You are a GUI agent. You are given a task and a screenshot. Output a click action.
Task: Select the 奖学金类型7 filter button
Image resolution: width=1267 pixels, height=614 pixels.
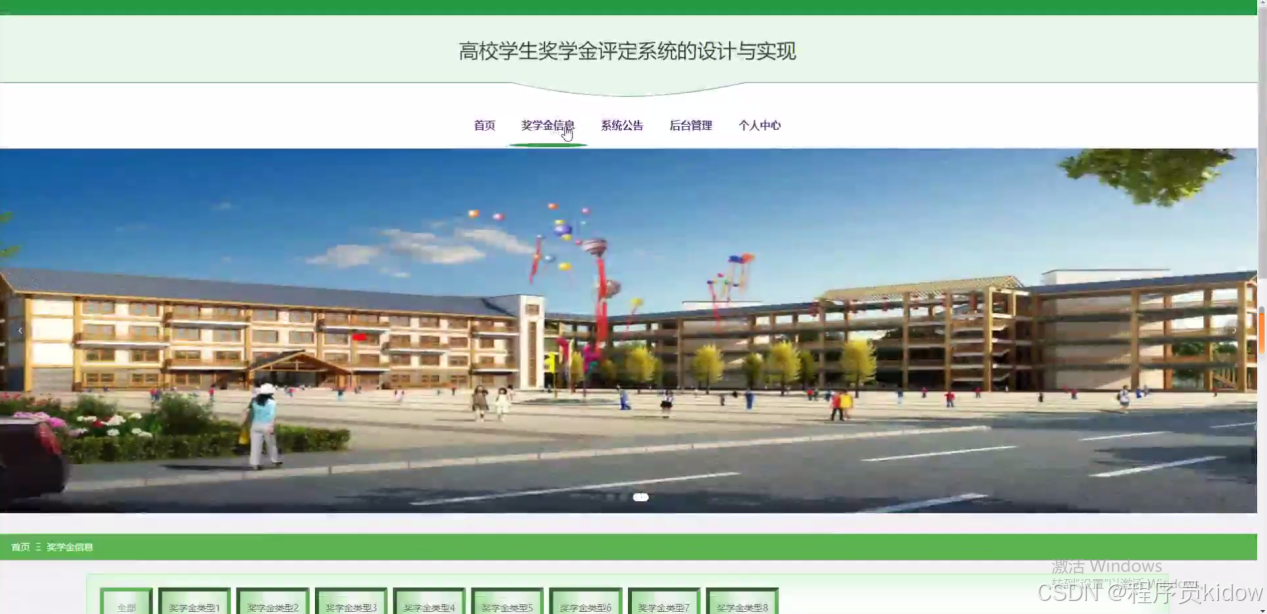(x=663, y=603)
